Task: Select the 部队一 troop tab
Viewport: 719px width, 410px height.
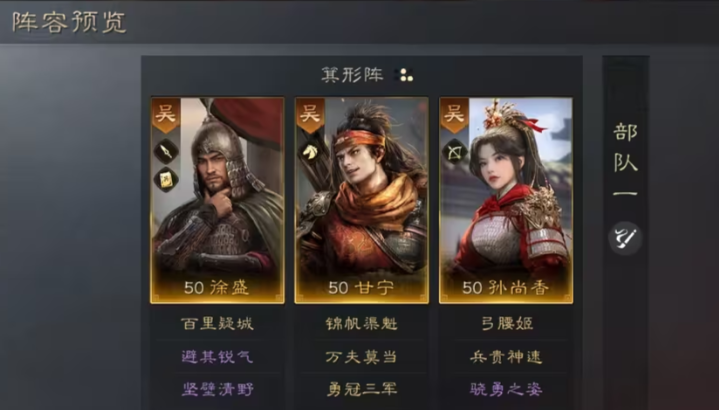Action: [625, 159]
